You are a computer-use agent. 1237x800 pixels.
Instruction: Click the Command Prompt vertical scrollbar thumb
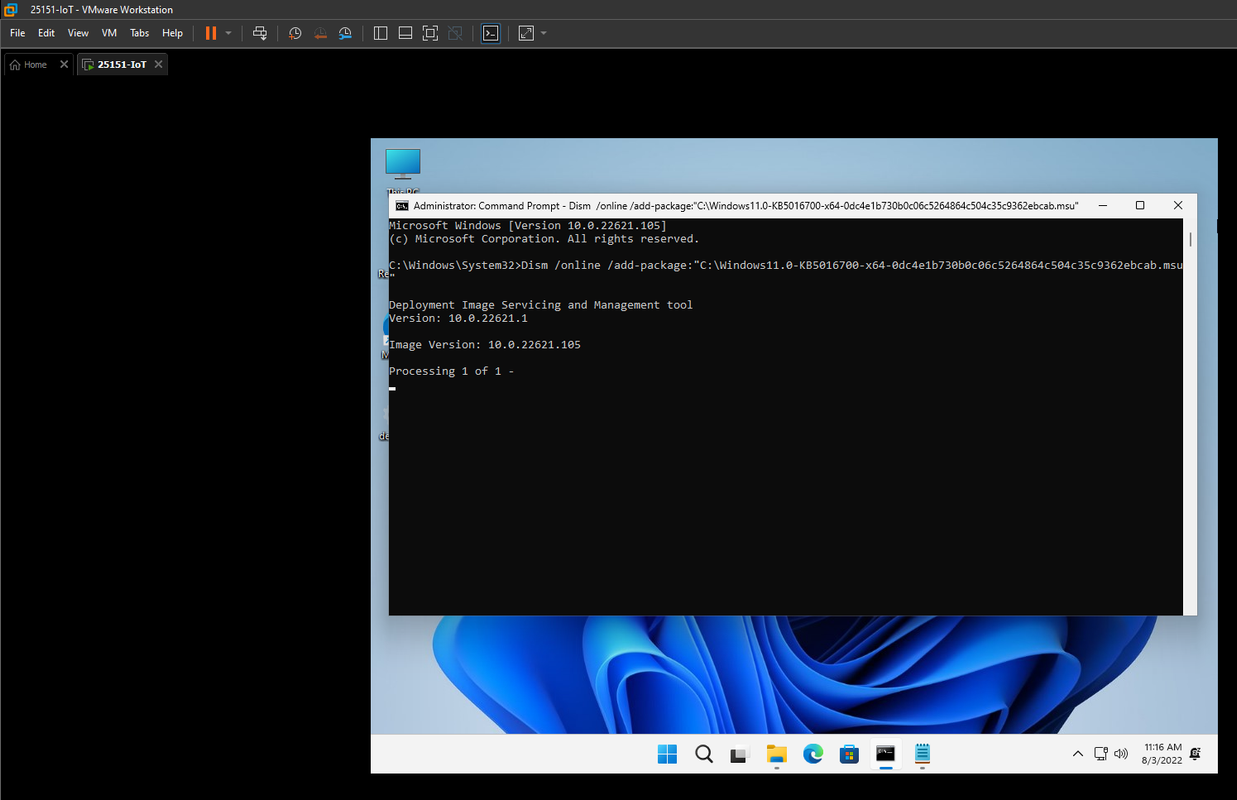[x=1190, y=239]
